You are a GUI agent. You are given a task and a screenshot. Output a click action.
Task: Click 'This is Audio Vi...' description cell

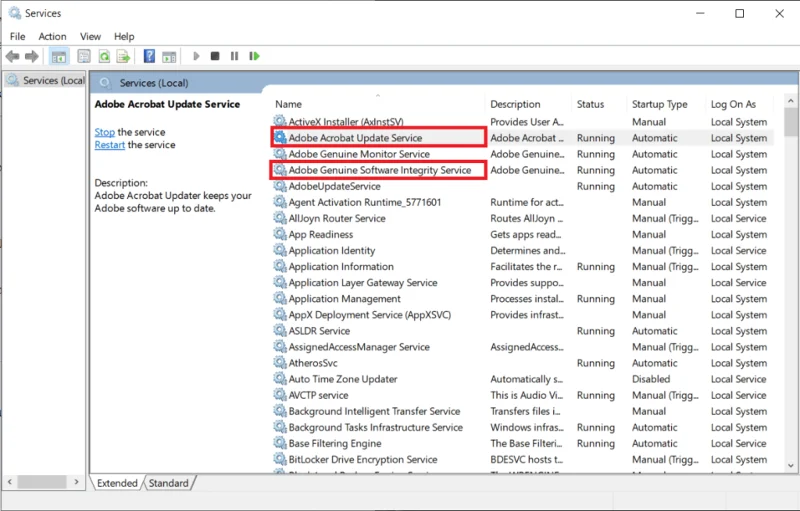tap(527, 395)
